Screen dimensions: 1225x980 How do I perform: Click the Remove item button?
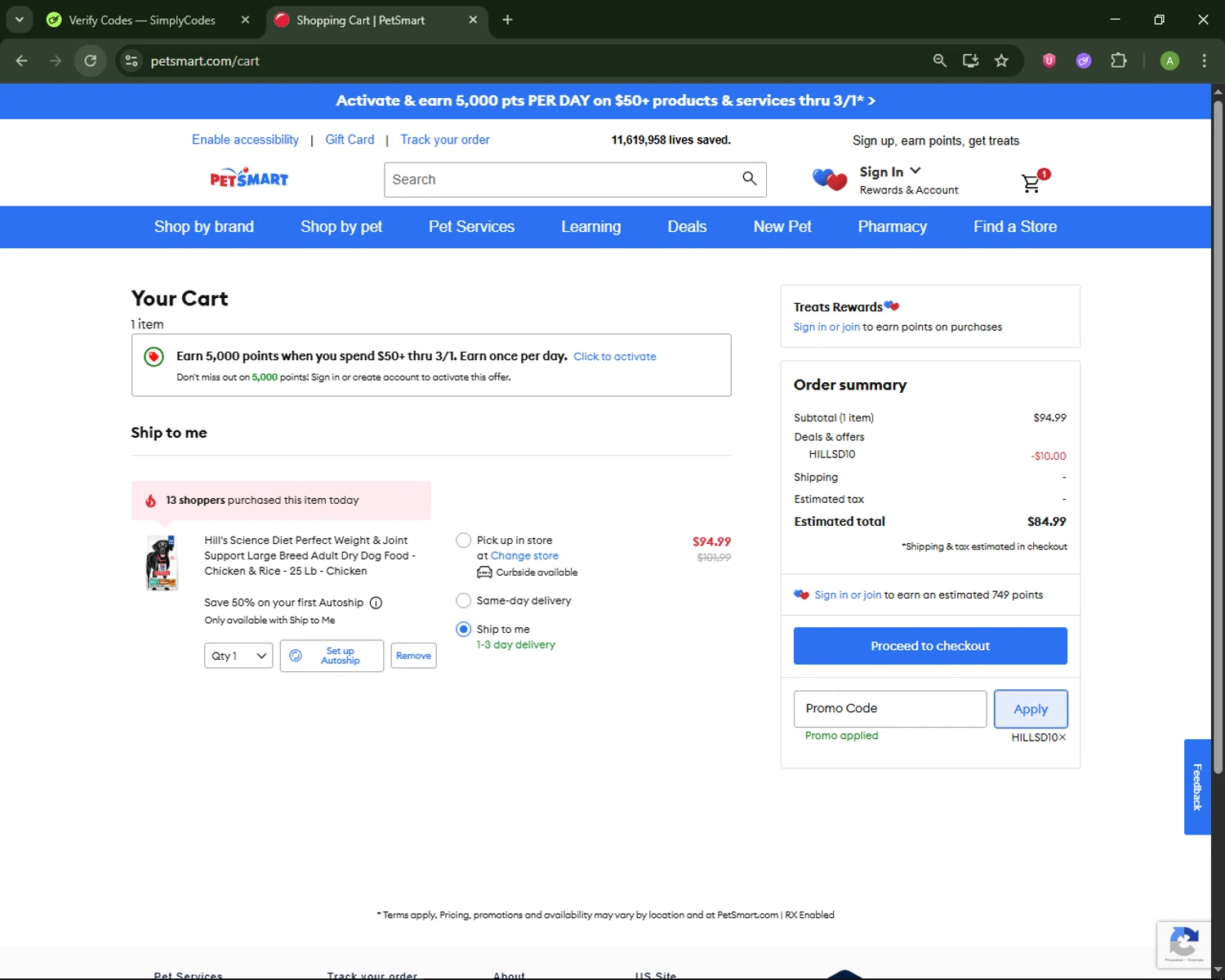[x=413, y=656]
